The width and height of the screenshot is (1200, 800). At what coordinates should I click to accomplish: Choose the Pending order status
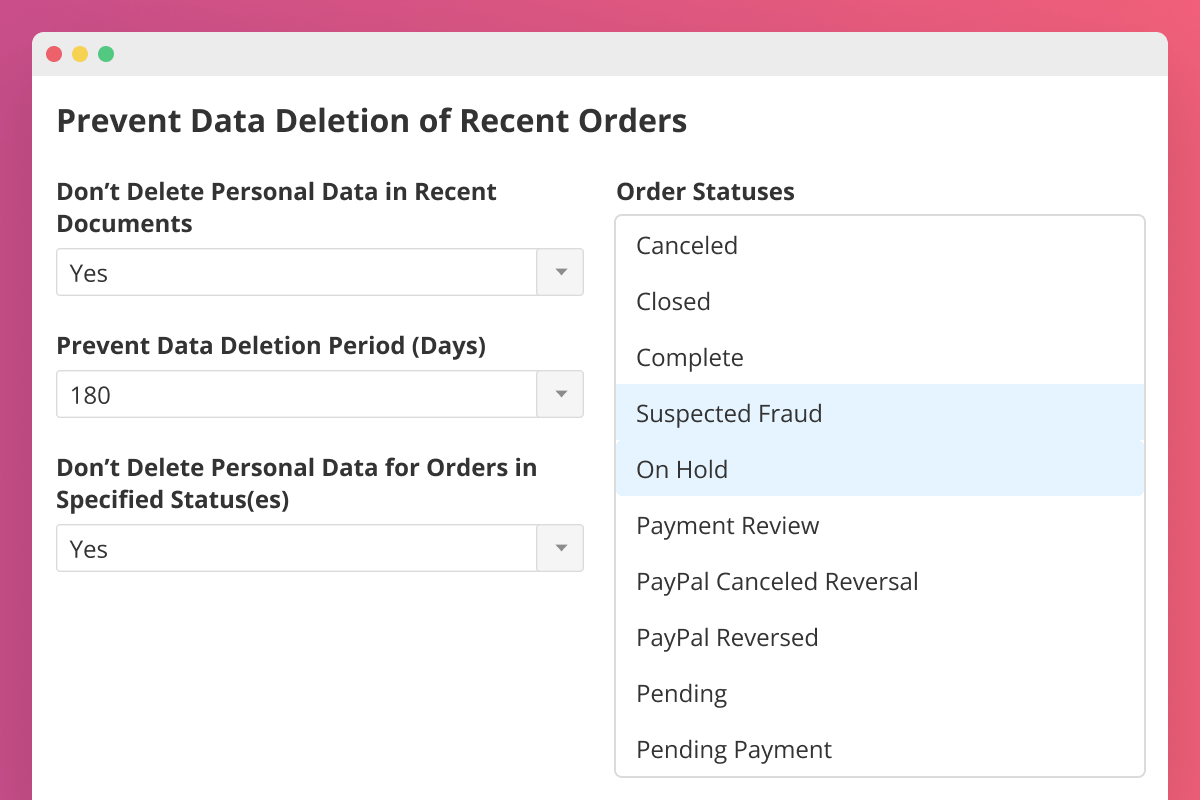tap(681, 694)
